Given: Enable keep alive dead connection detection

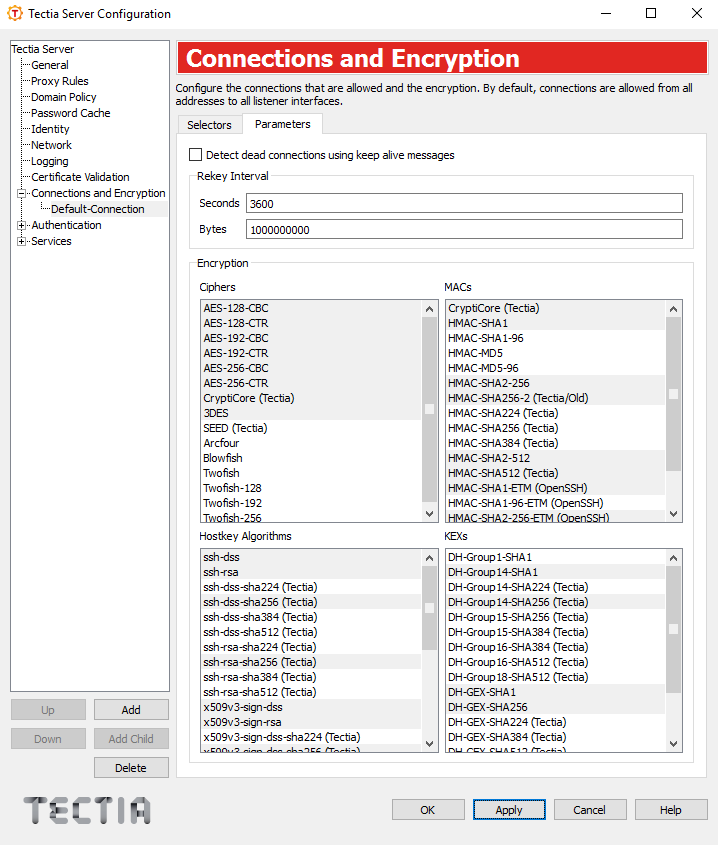Looking at the screenshot, I should point(196,155).
